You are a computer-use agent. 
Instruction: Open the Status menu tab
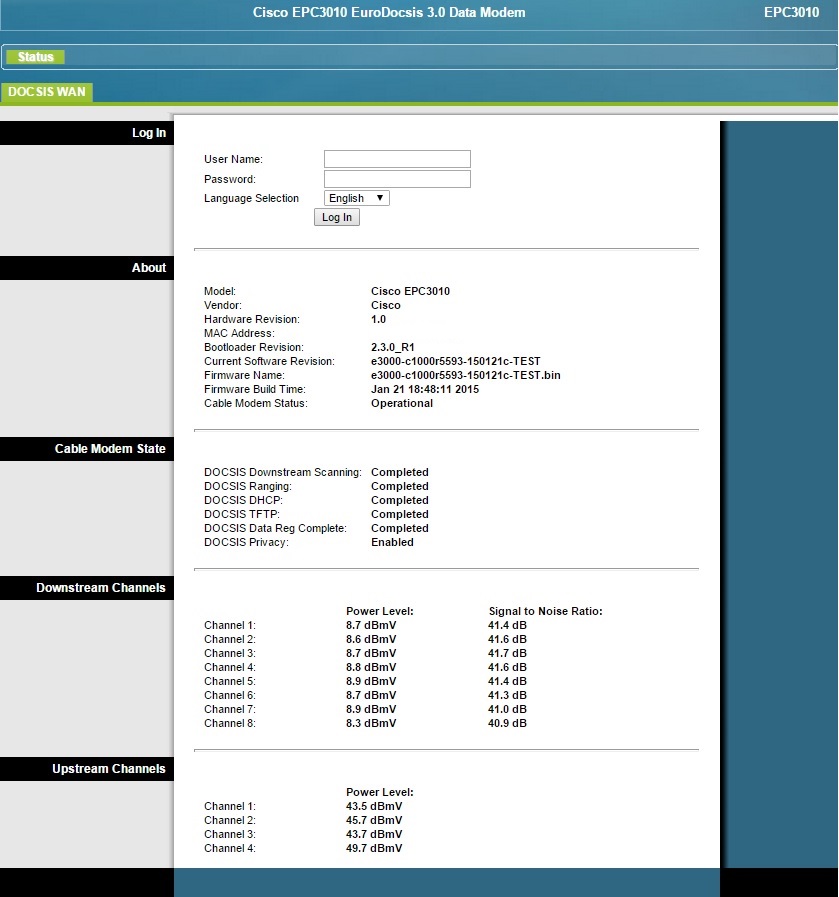35,57
